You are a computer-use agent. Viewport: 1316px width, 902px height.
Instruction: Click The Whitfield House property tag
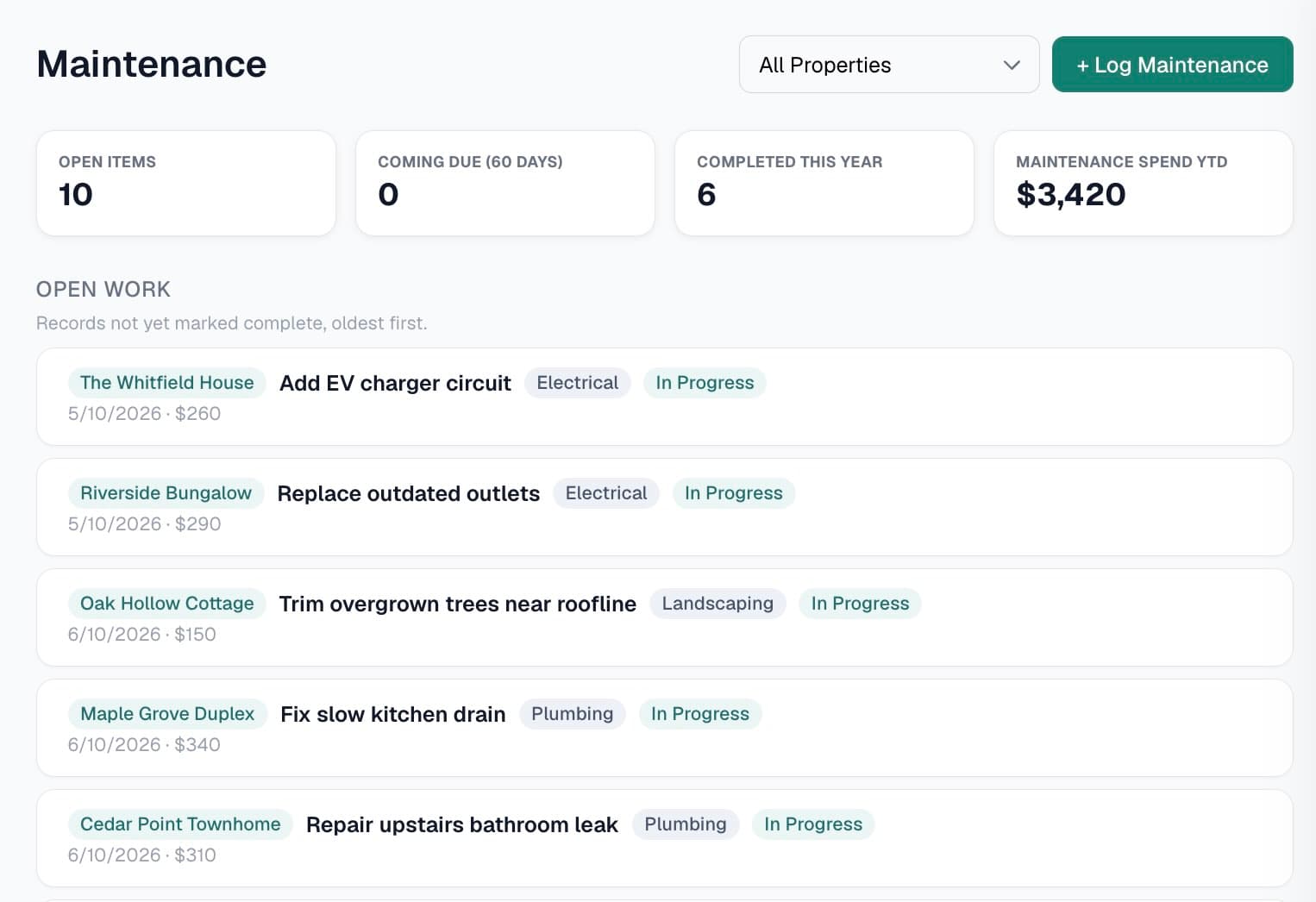pyautogui.click(x=167, y=383)
